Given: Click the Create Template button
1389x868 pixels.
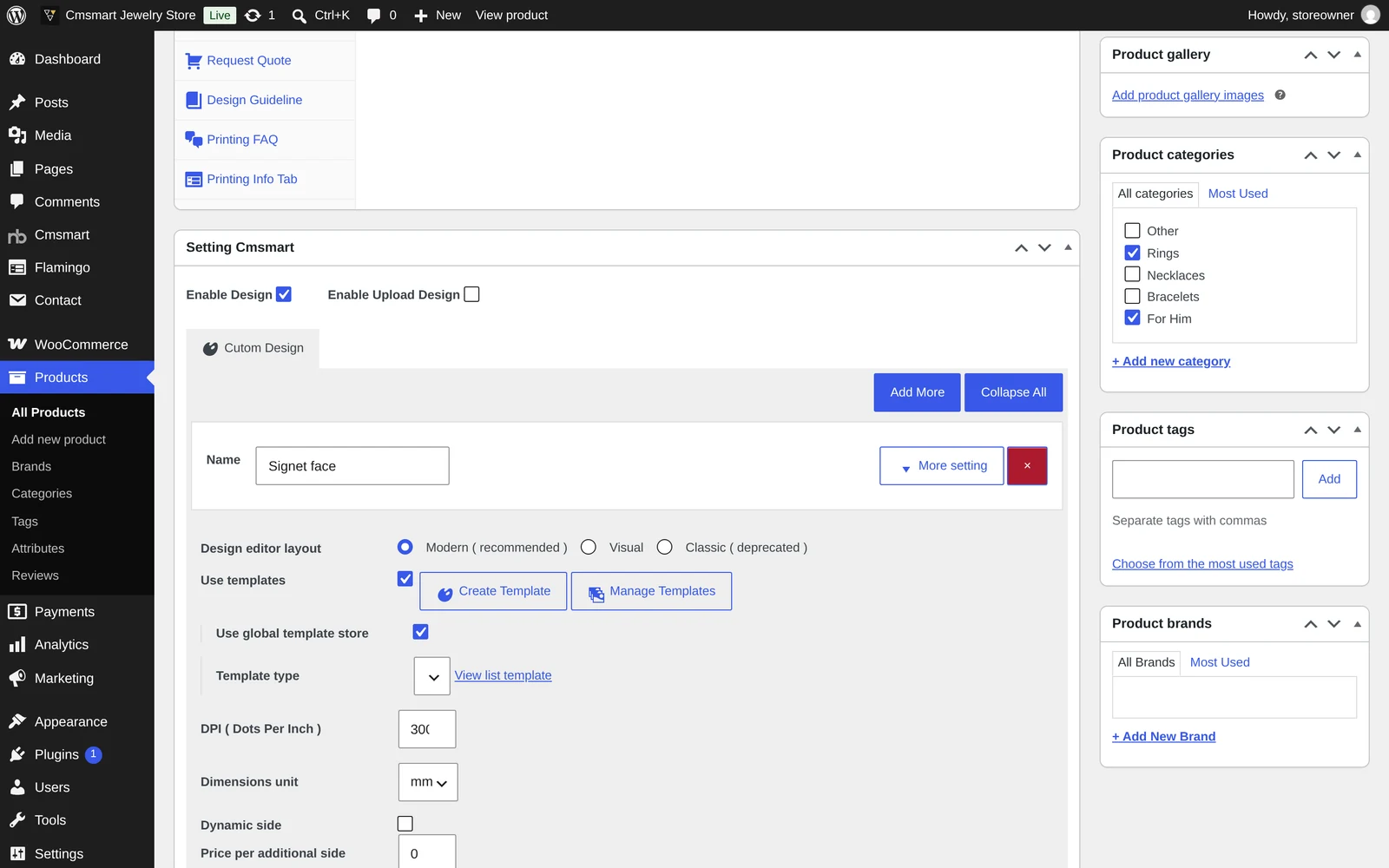Looking at the screenshot, I should [493, 591].
